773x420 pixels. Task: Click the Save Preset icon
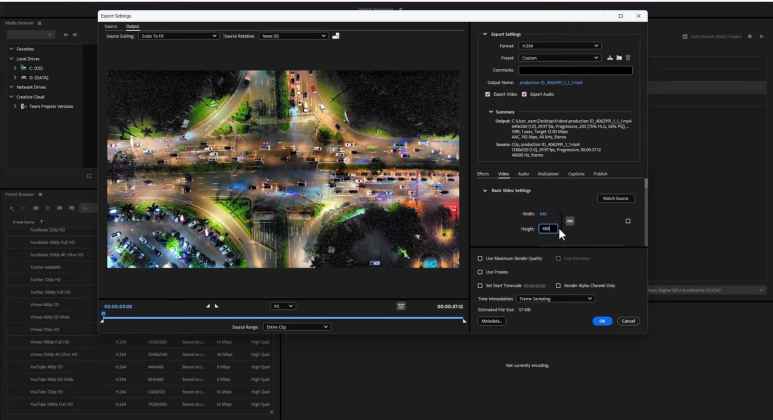coord(610,58)
